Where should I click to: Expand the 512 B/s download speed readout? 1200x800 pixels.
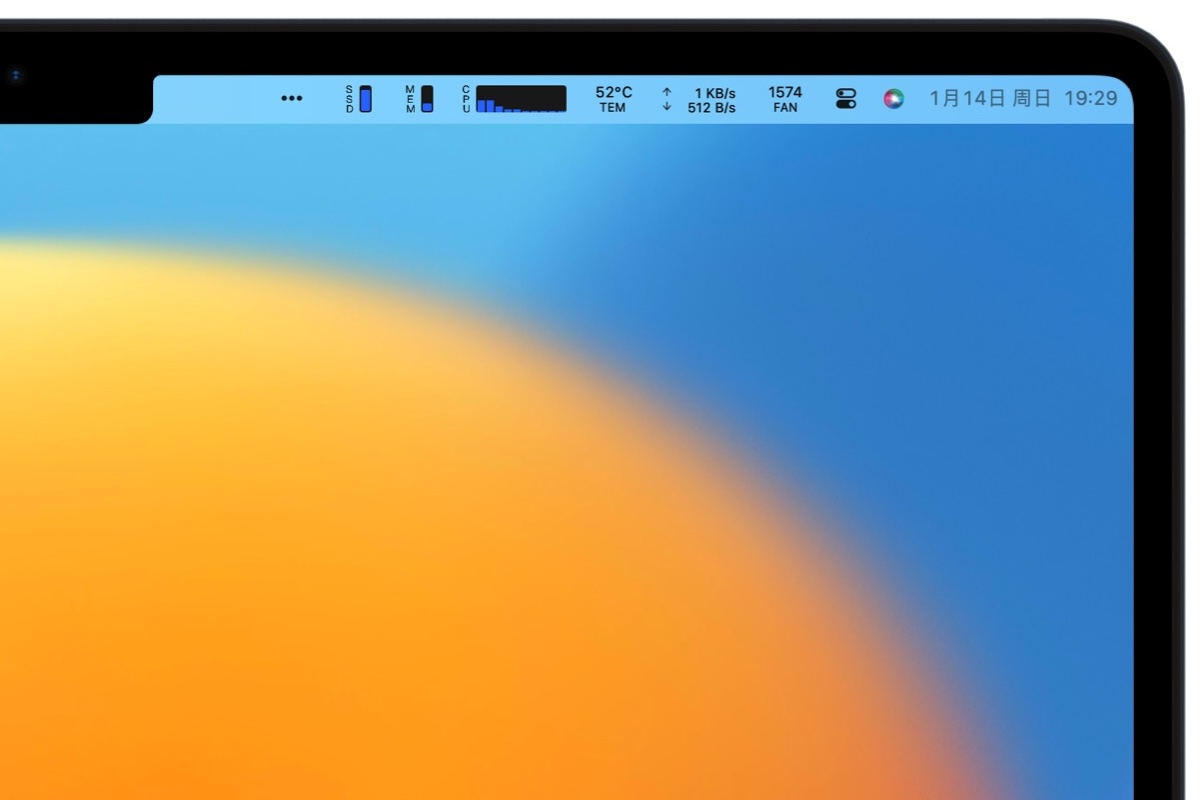(711, 108)
